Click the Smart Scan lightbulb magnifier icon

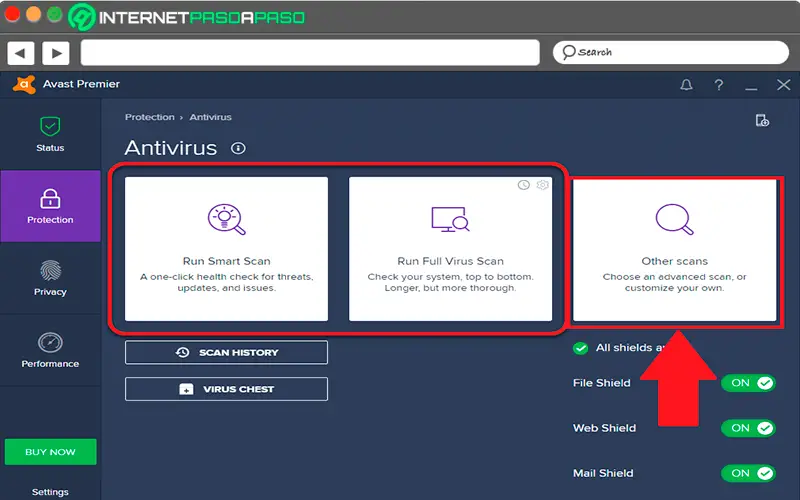(227, 219)
